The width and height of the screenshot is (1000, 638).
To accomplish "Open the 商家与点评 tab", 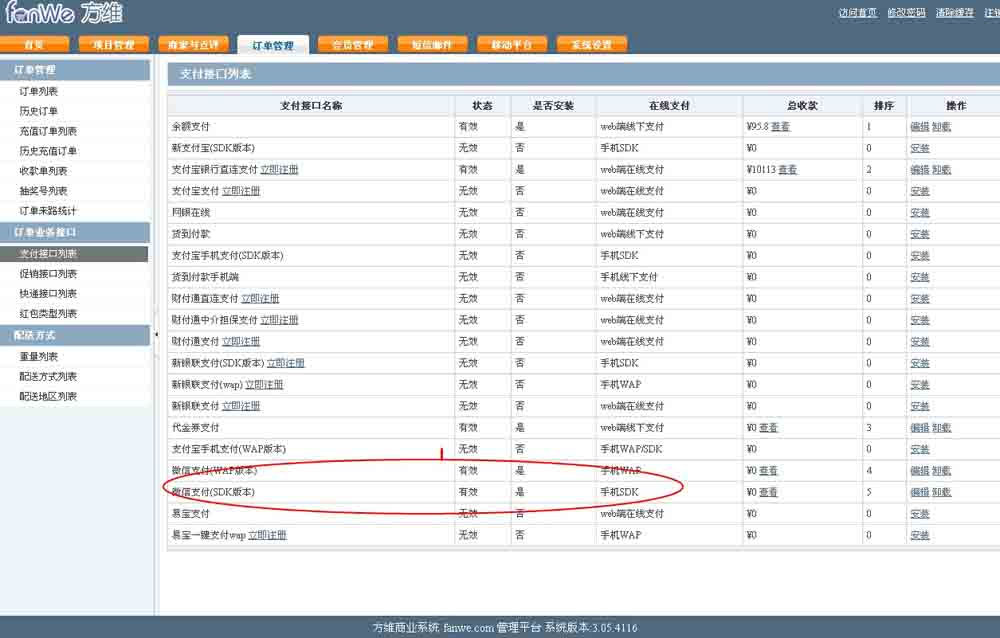I will pyautogui.click(x=193, y=44).
